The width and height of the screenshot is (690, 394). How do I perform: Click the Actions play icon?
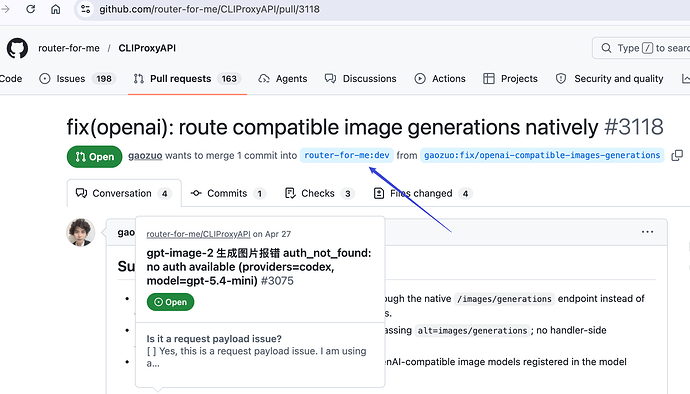click(x=420, y=79)
